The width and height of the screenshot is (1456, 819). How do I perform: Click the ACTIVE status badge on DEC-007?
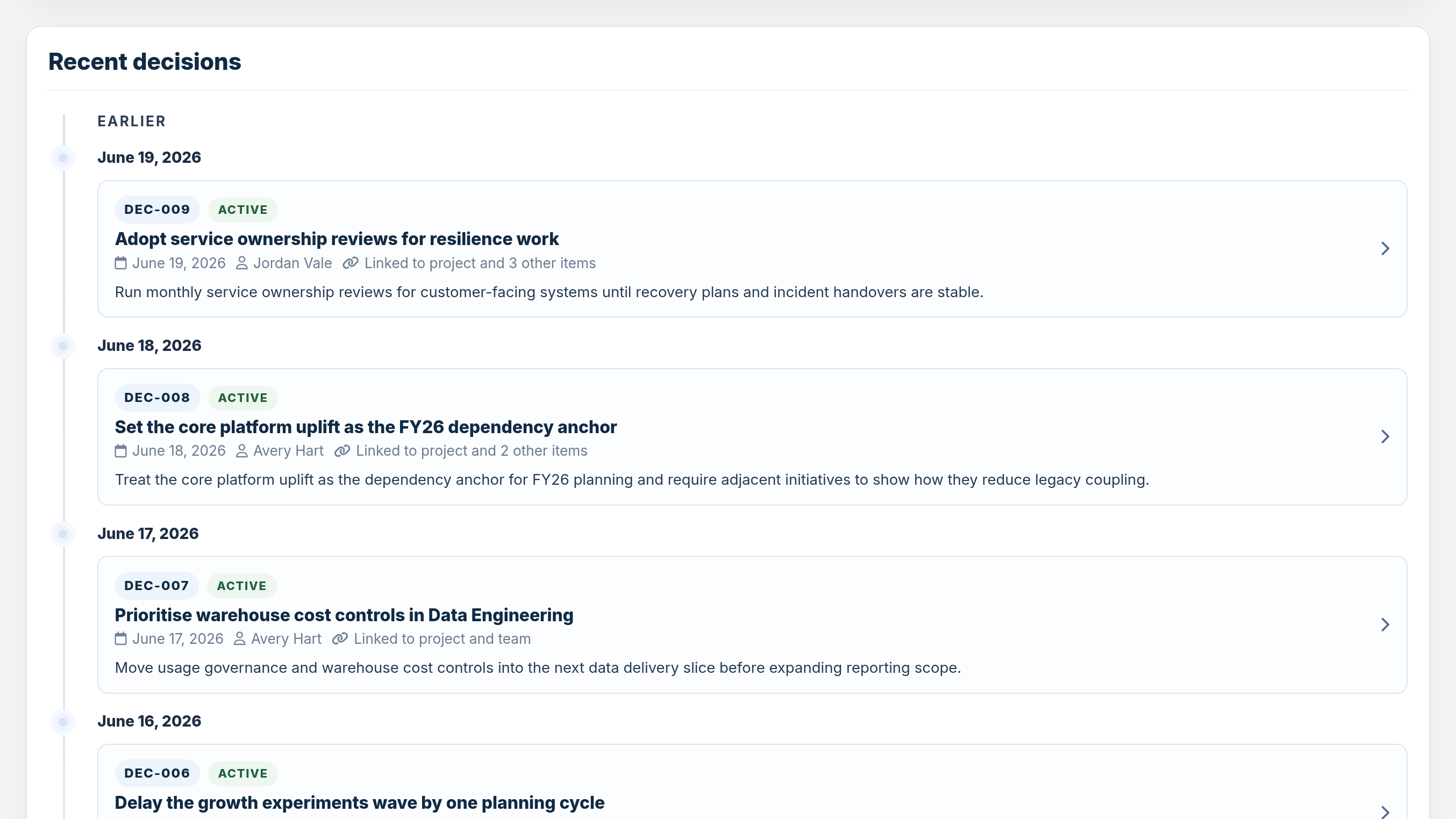242,586
